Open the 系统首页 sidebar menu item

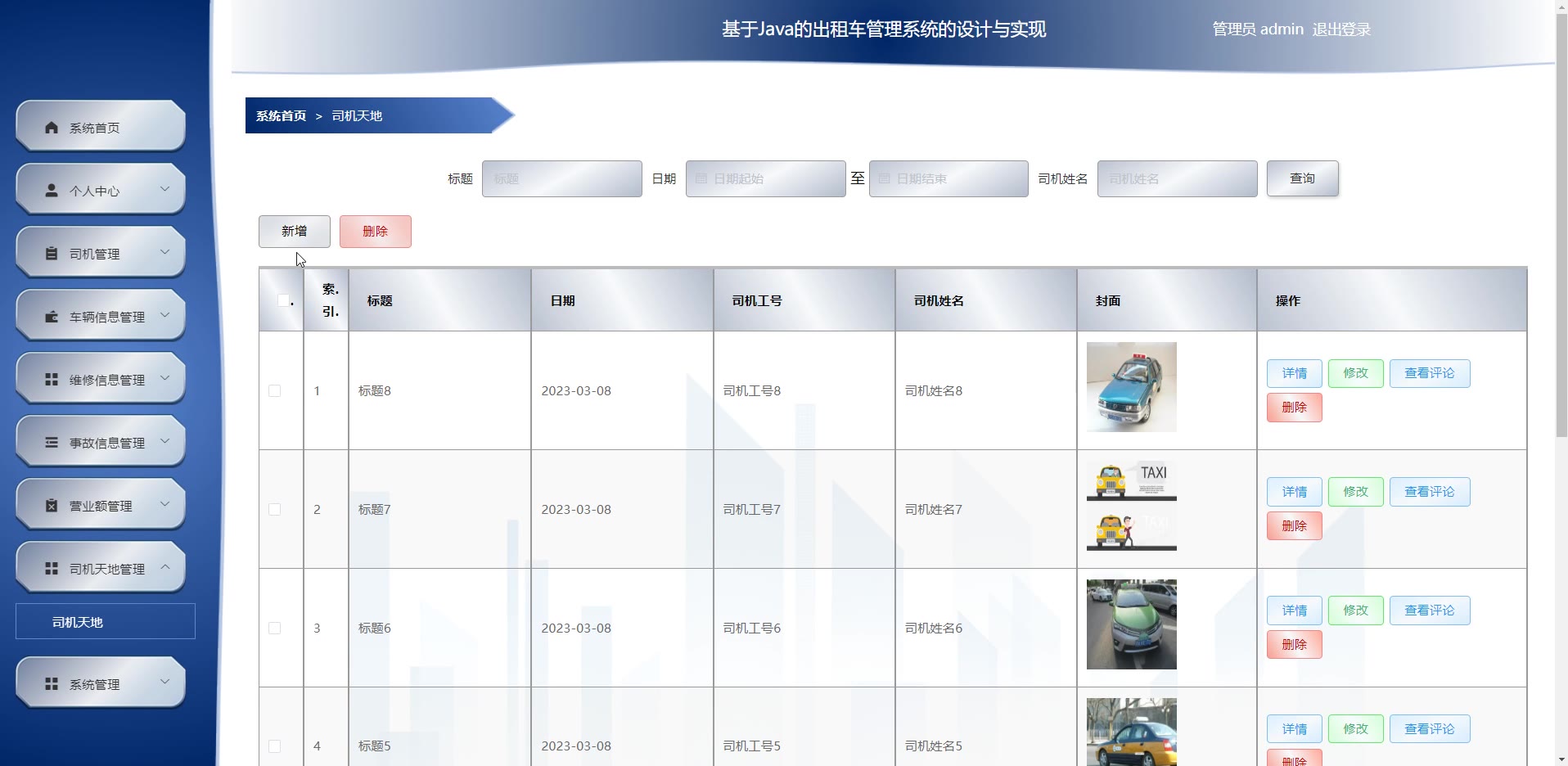101,127
